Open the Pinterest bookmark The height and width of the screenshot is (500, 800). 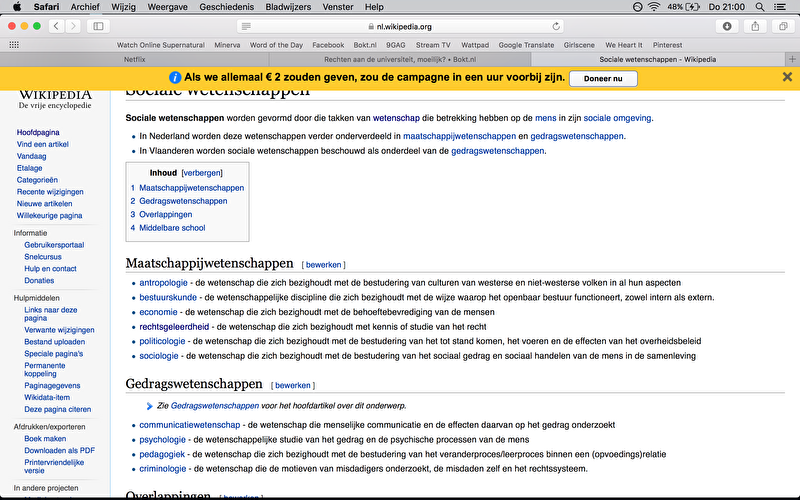coord(667,45)
